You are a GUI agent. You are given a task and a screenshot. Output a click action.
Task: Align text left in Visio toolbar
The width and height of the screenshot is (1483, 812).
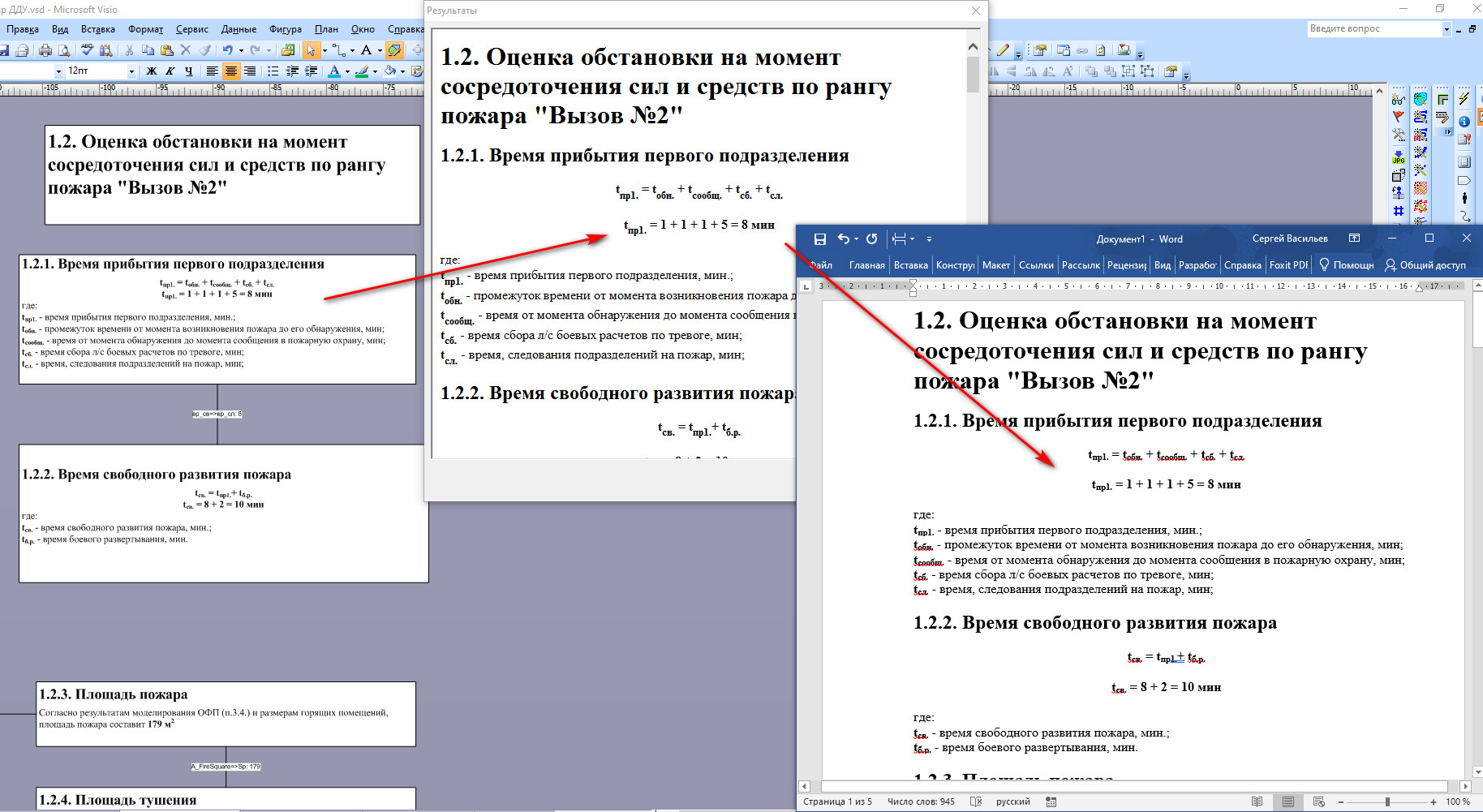pyautogui.click(x=213, y=71)
